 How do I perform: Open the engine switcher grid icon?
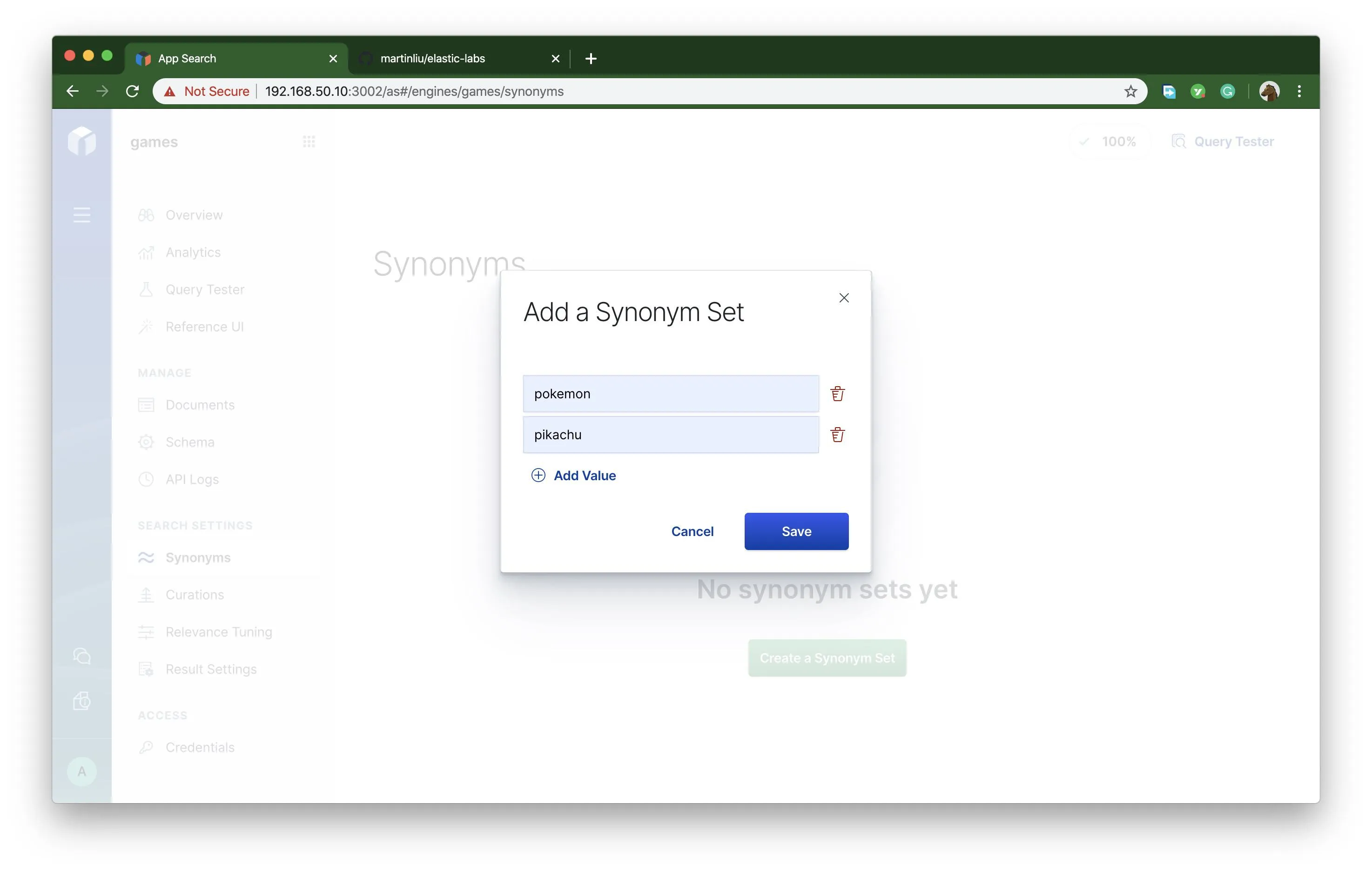tap(309, 141)
